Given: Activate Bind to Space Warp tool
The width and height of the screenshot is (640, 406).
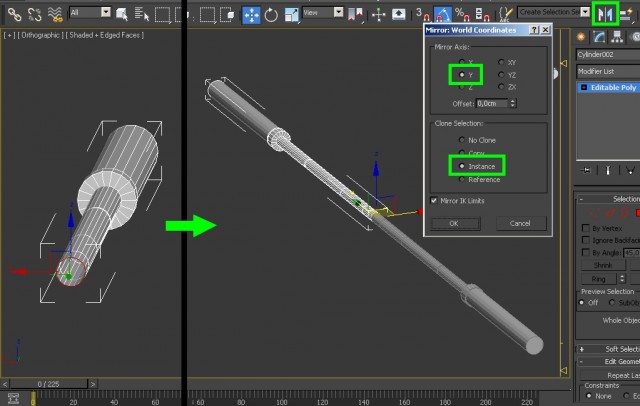Looking at the screenshot, I should [55, 14].
